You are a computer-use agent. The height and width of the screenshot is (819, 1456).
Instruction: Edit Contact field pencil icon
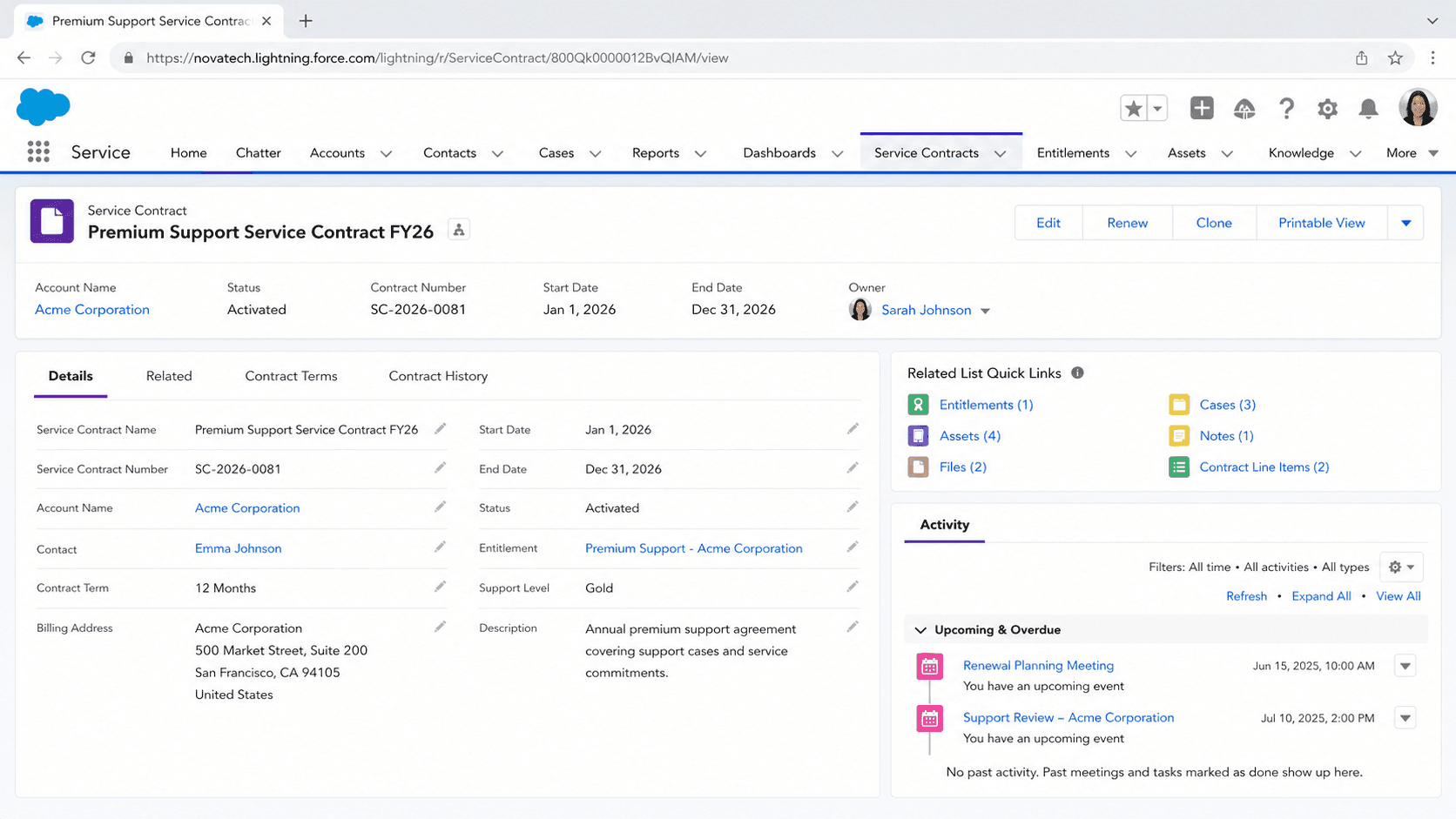click(x=441, y=547)
